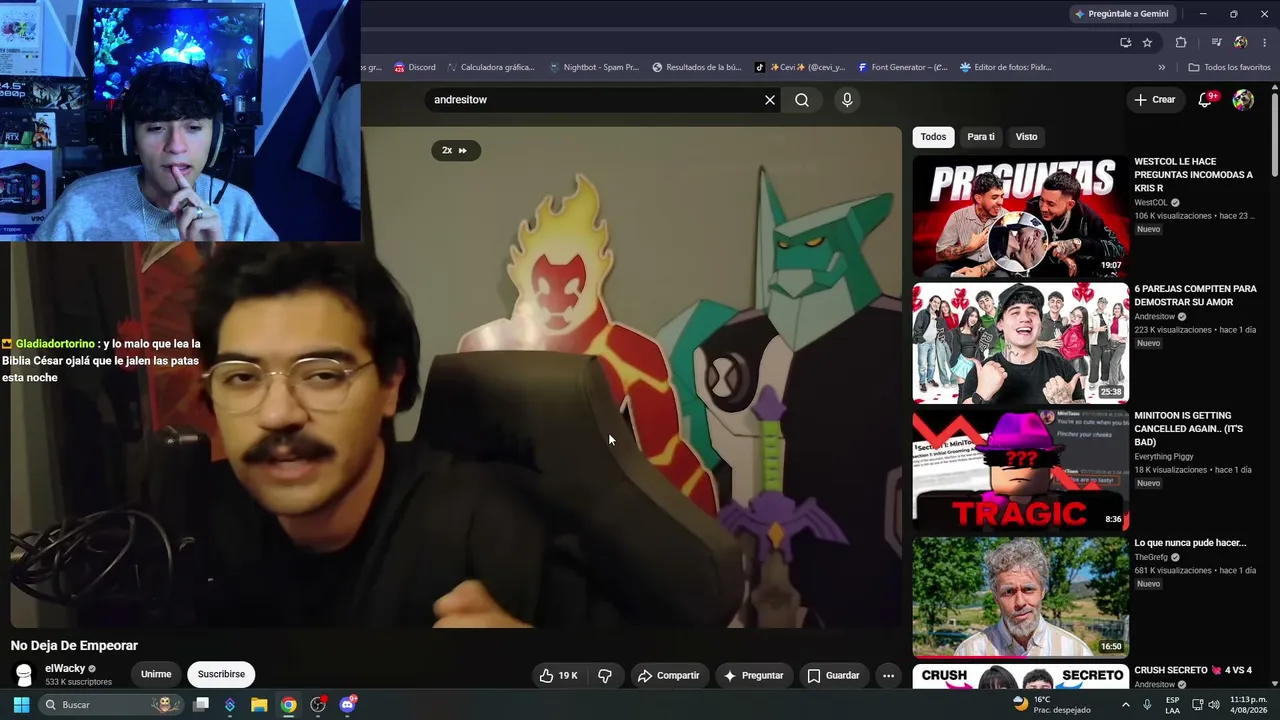
Task: Click the TheGrefg channel name
Action: click(1150, 557)
